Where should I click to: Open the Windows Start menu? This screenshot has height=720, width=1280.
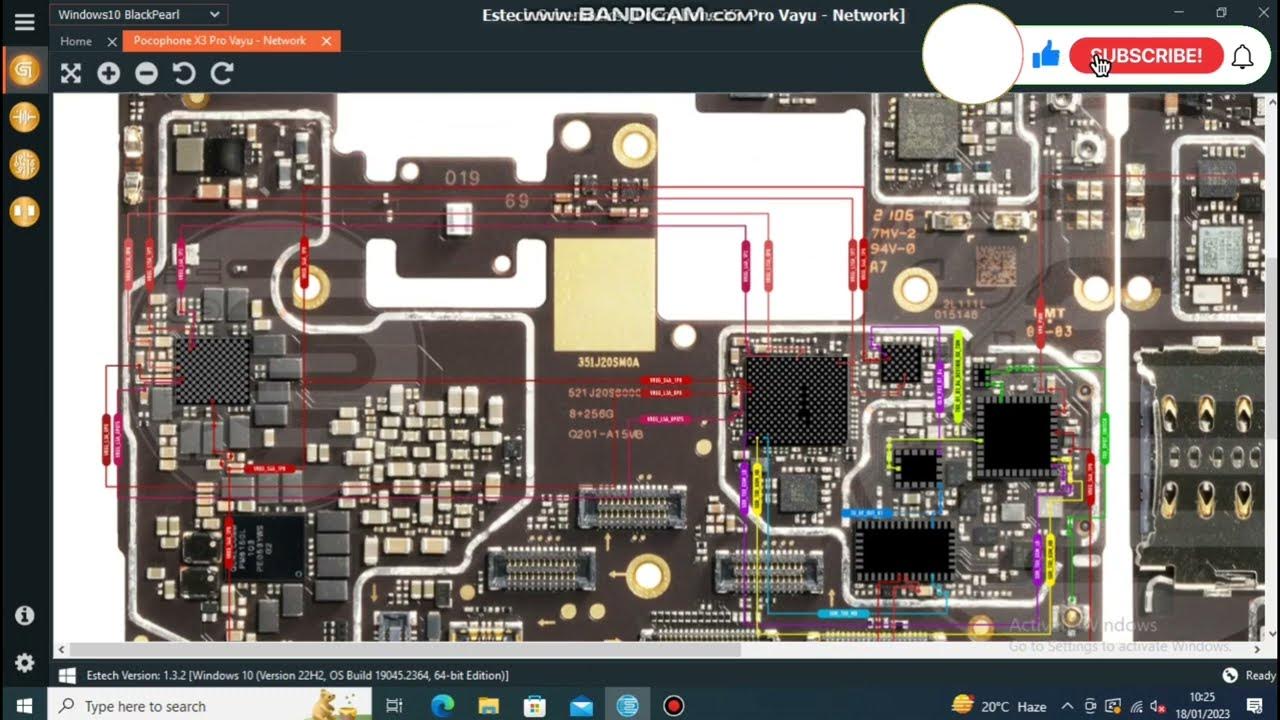24,706
